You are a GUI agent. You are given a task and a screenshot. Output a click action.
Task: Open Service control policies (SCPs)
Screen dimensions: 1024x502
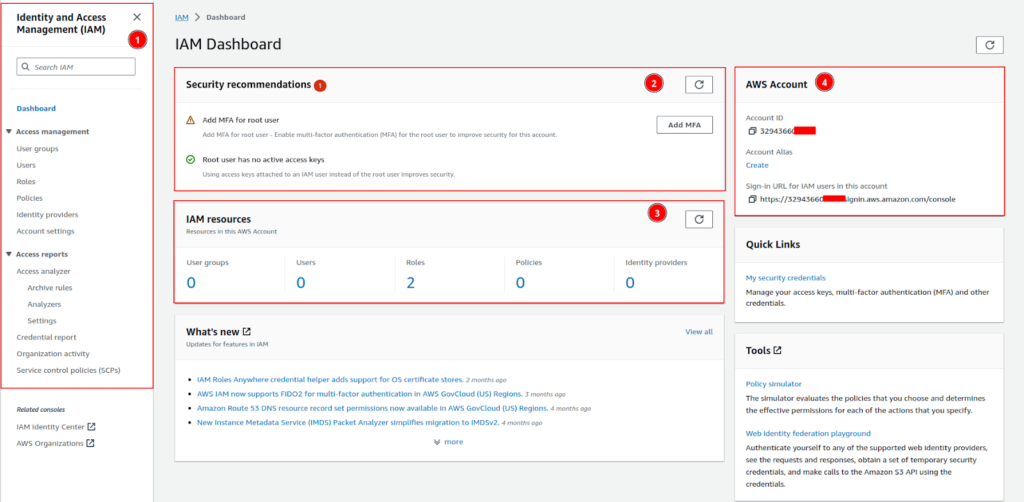tap(69, 370)
